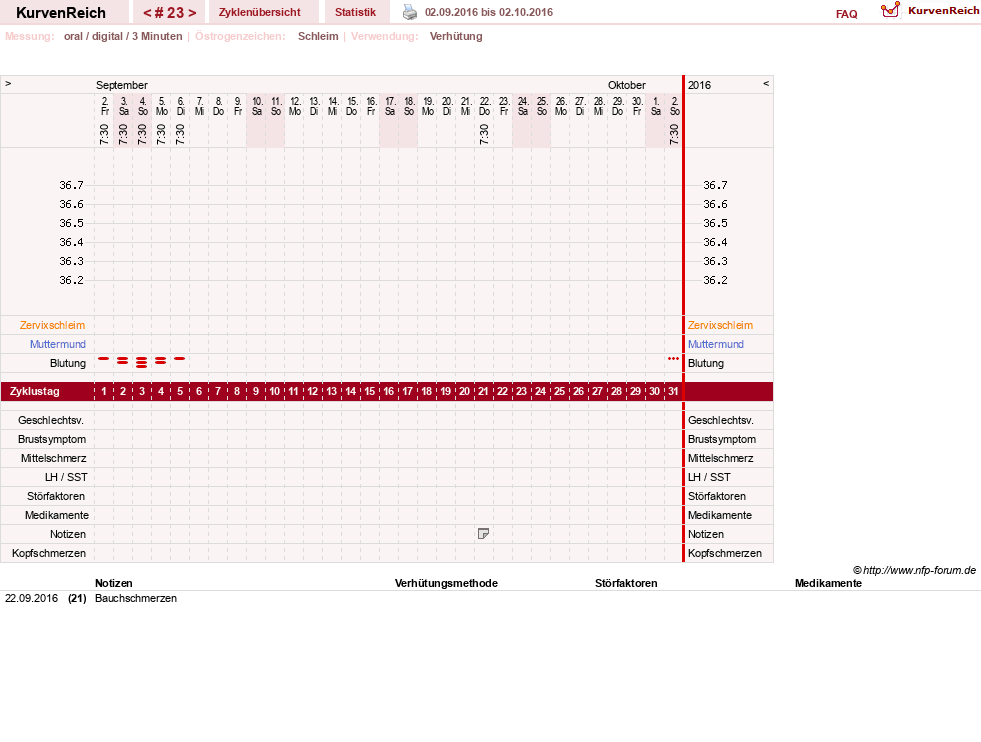Click the heavy bleeding marker on cycle day 3

click(x=142, y=362)
